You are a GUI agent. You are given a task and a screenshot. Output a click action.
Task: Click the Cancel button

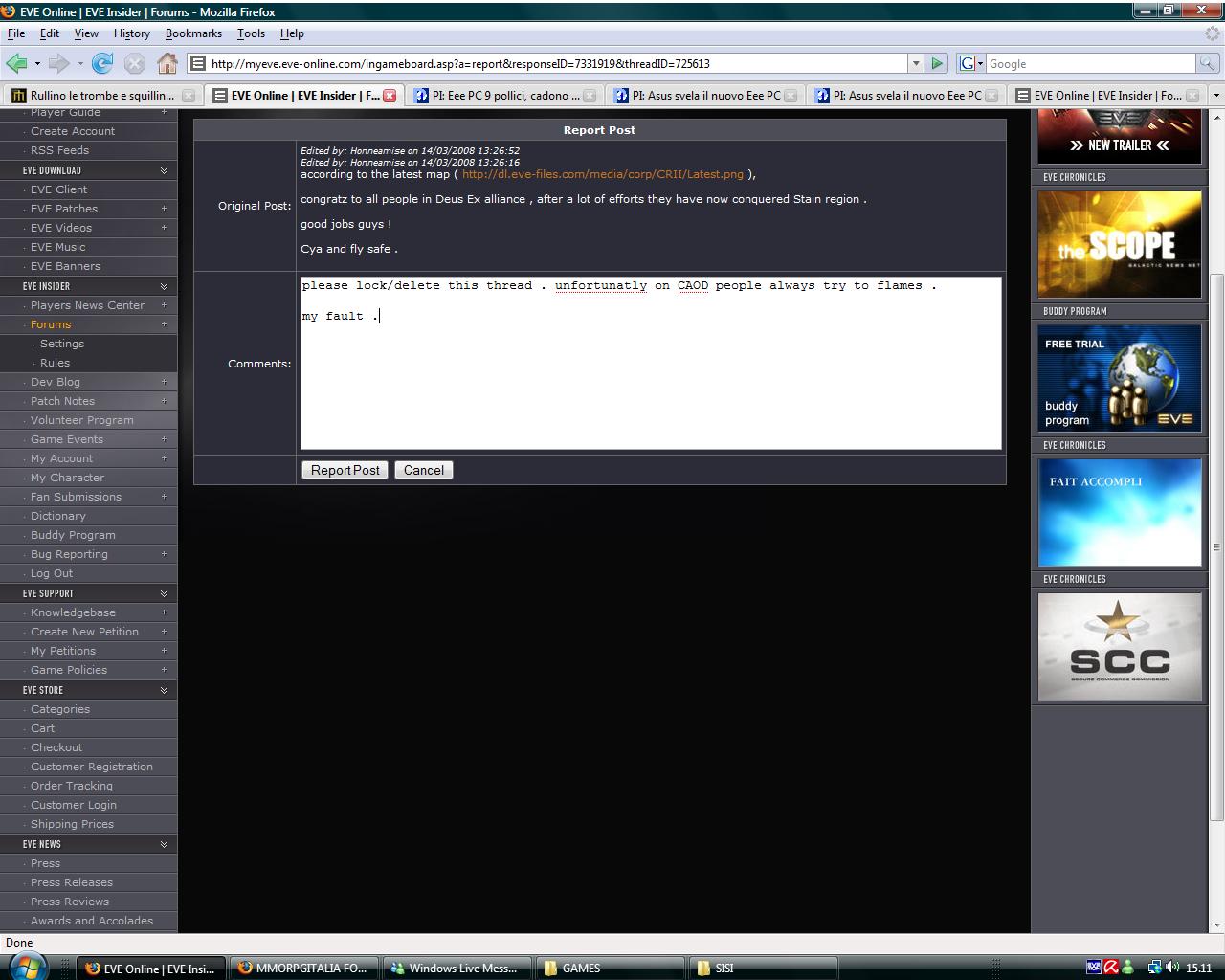click(x=424, y=470)
